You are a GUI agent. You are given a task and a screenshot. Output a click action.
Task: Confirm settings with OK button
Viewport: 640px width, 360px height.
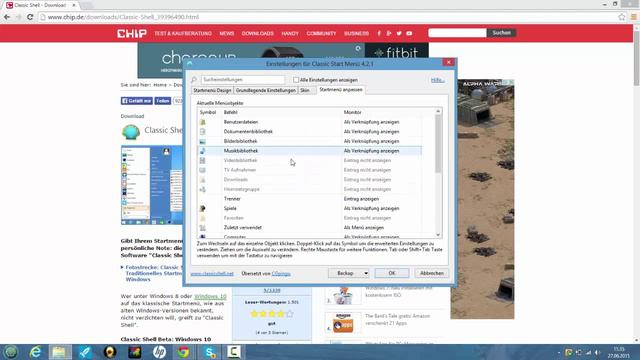pyautogui.click(x=392, y=273)
